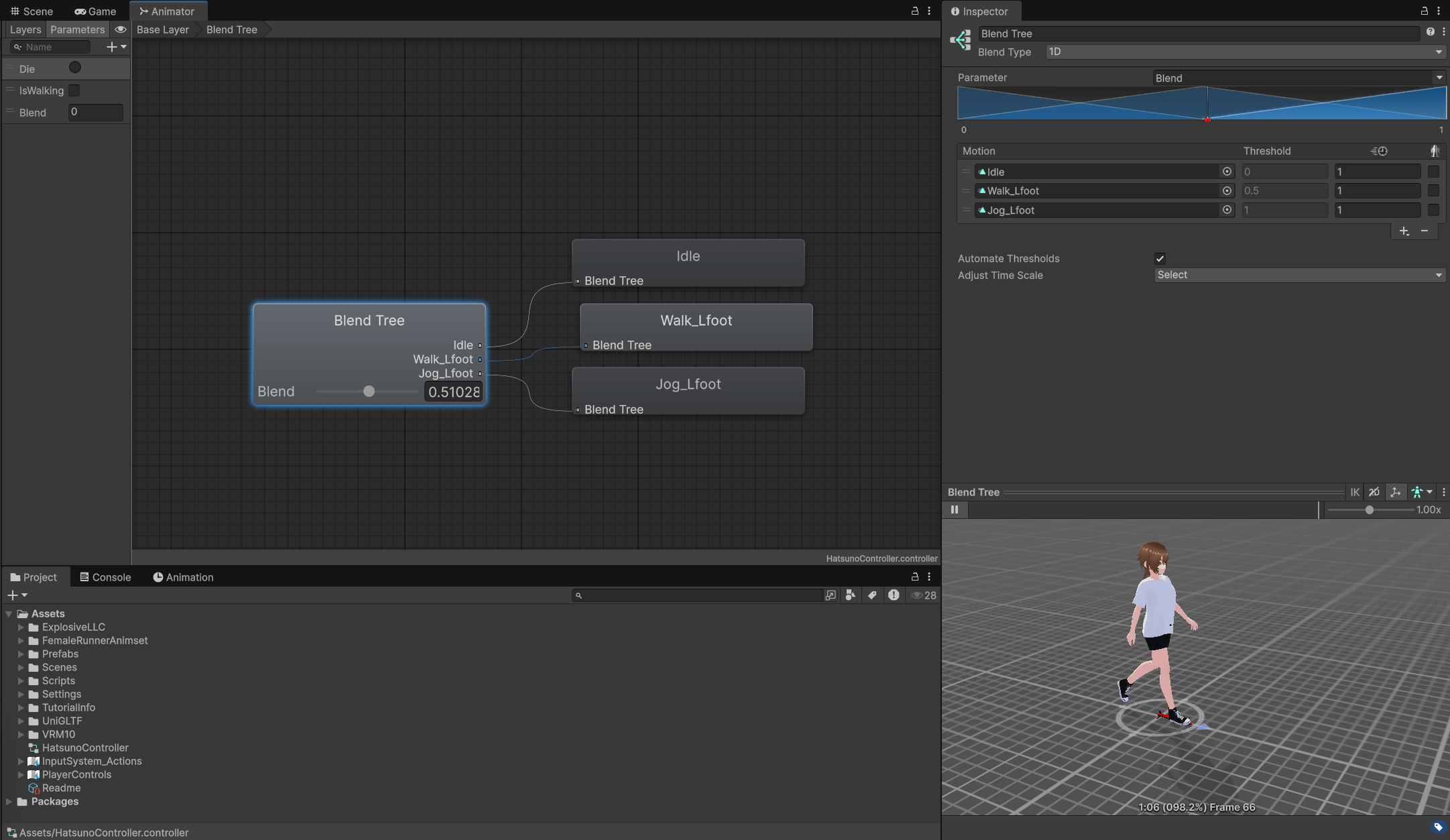Toggle the pivot and mass center icon

(x=1395, y=492)
